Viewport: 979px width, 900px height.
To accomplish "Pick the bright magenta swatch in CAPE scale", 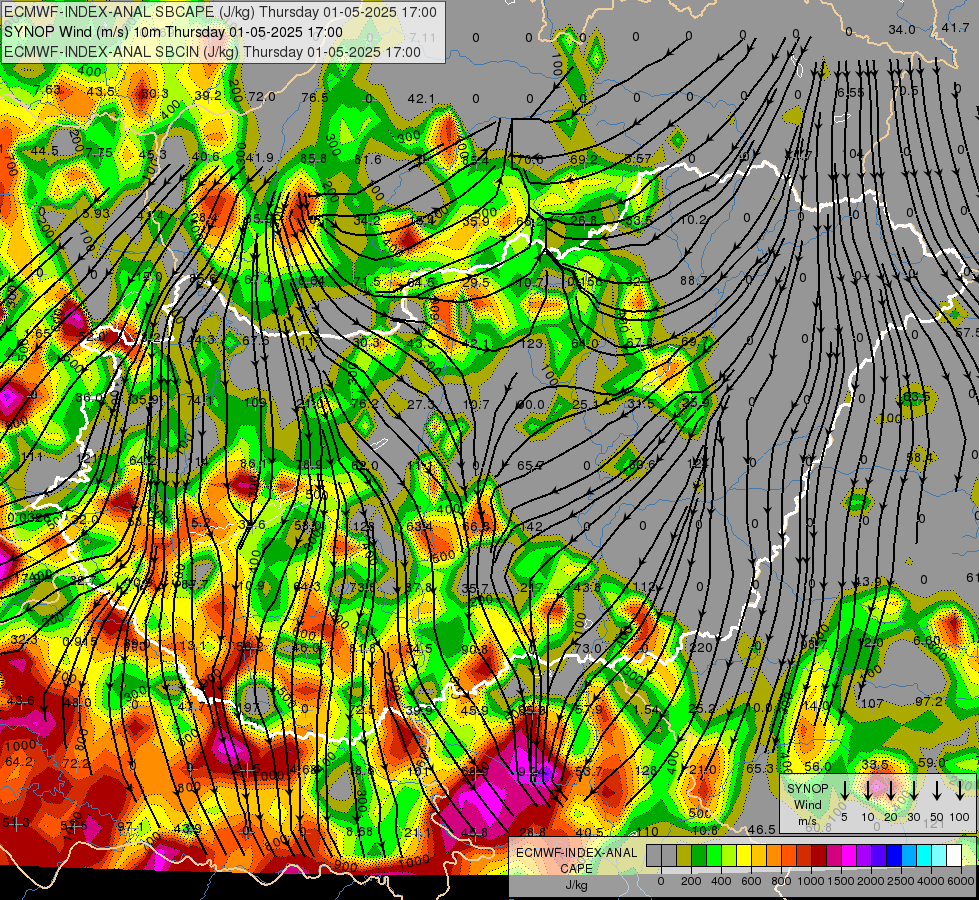I will tap(849, 855).
